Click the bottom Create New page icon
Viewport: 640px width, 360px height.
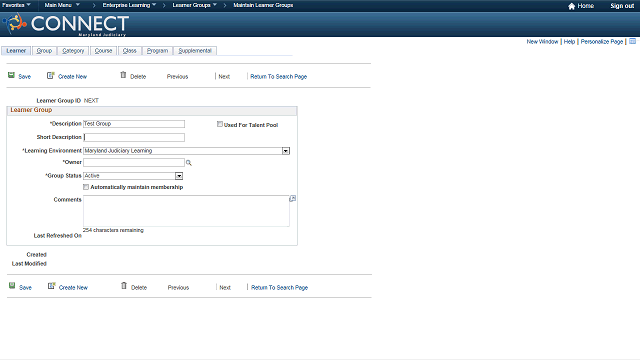51,286
